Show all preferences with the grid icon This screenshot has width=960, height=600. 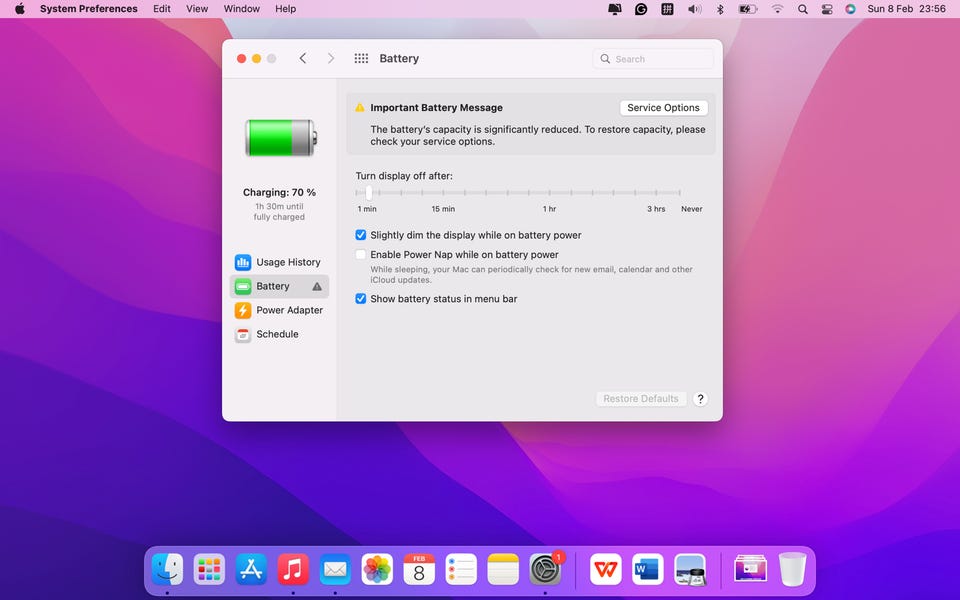point(361,59)
